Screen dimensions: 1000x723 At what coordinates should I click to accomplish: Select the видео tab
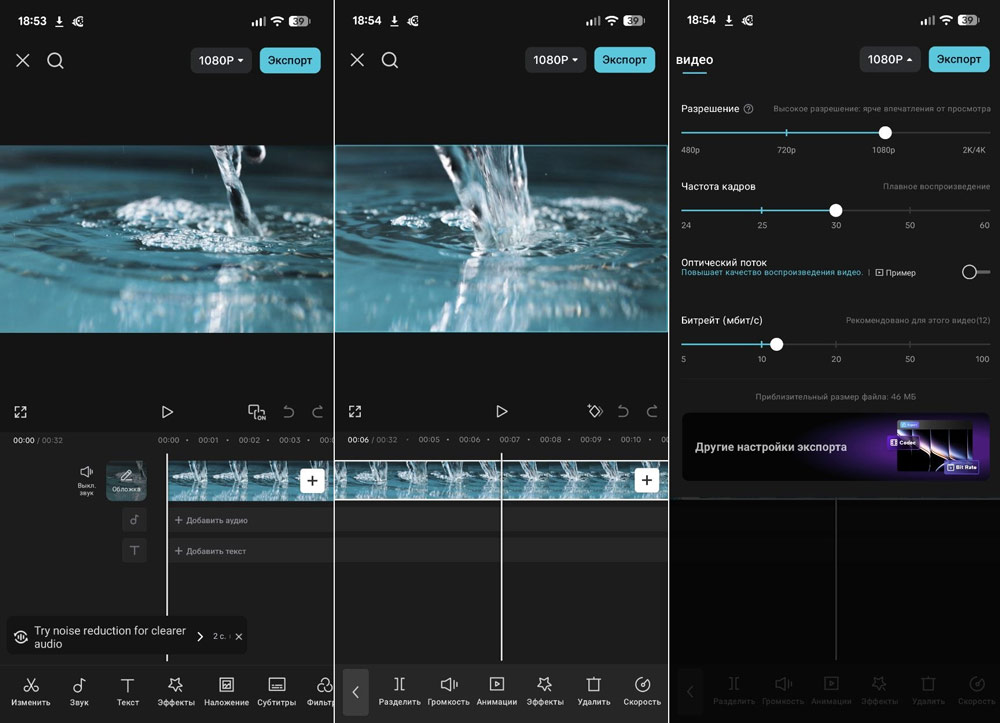coord(695,60)
